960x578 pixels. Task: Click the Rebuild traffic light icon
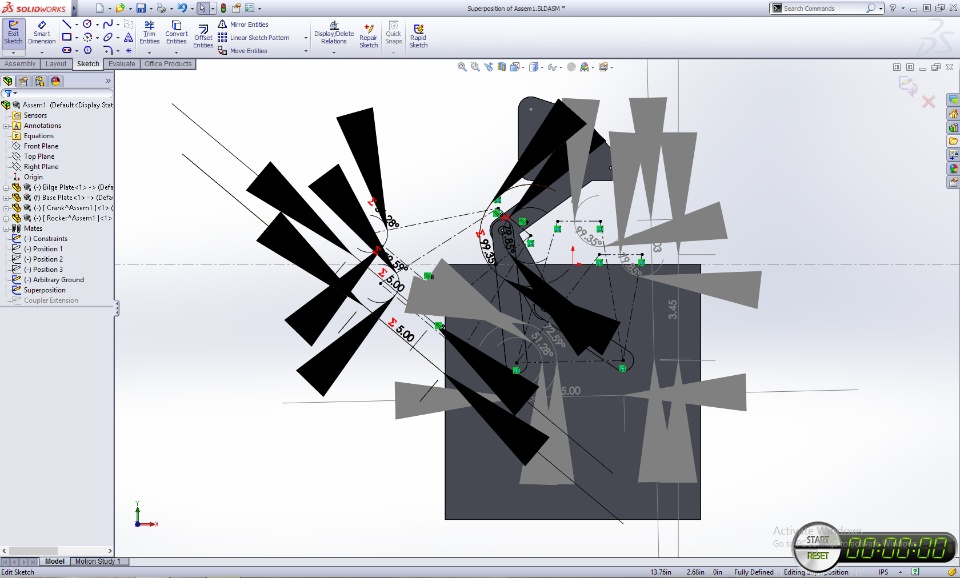coord(223,8)
